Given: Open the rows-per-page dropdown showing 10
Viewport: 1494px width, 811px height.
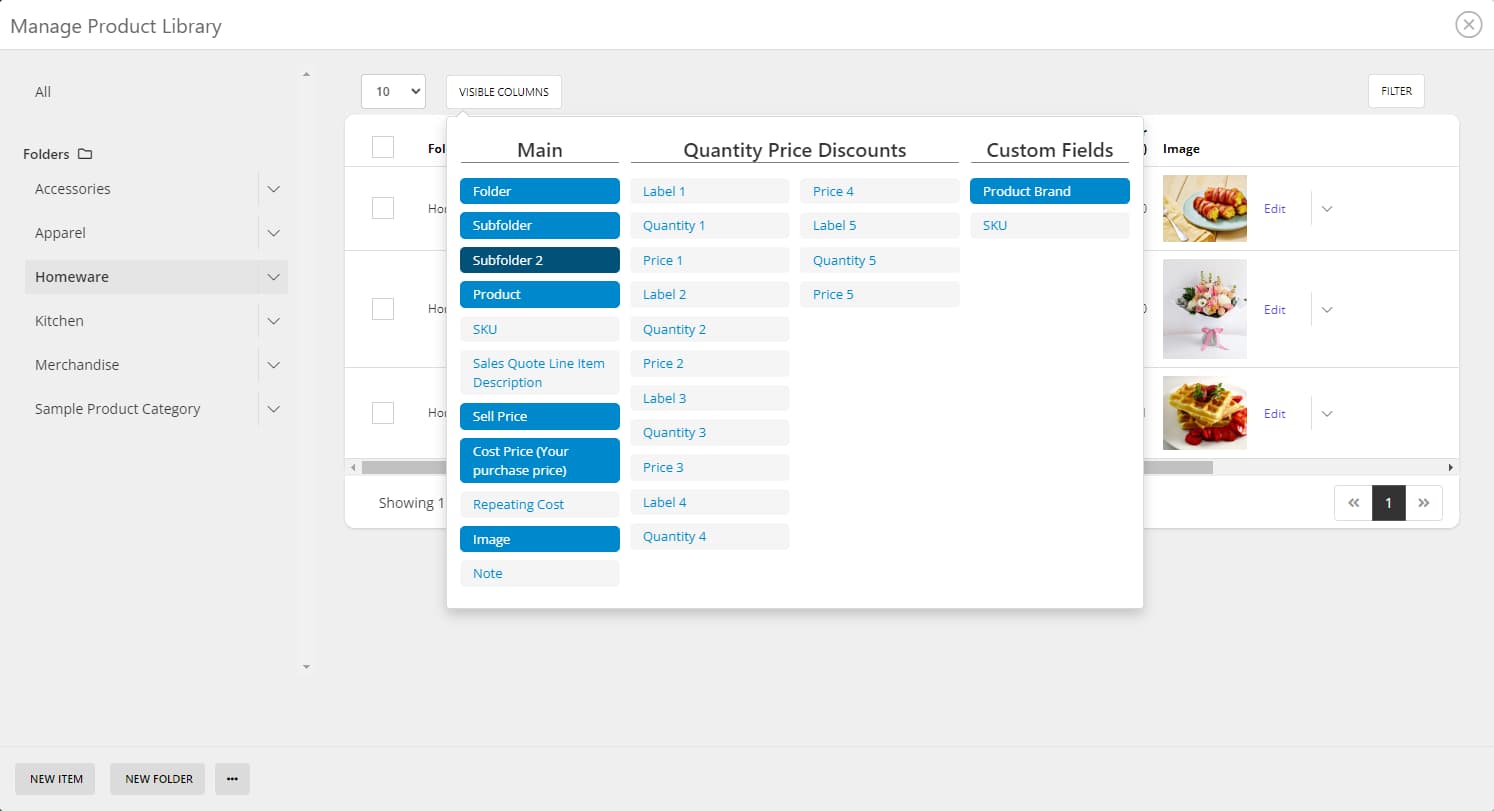Looking at the screenshot, I should pos(393,91).
